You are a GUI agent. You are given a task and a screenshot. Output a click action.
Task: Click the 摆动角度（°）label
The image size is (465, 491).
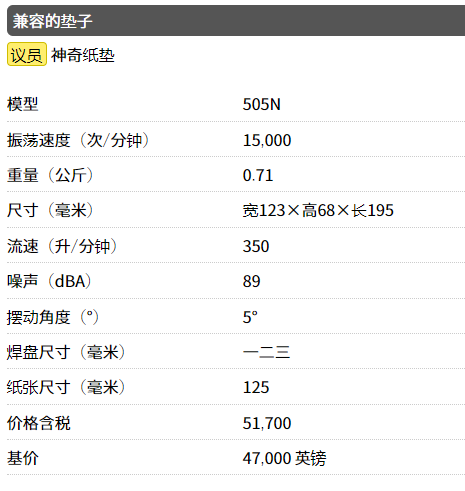click(x=53, y=317)
